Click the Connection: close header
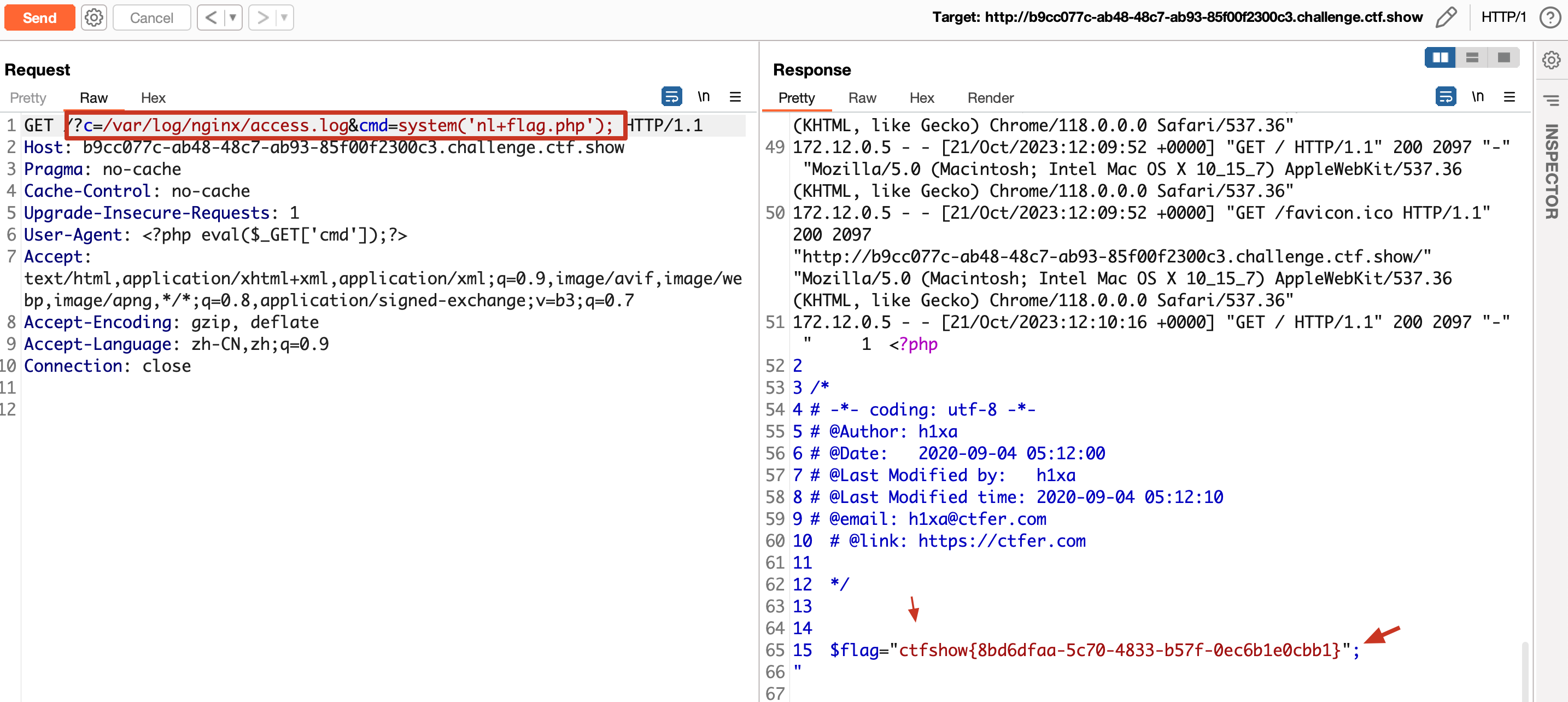 (107, 366)
